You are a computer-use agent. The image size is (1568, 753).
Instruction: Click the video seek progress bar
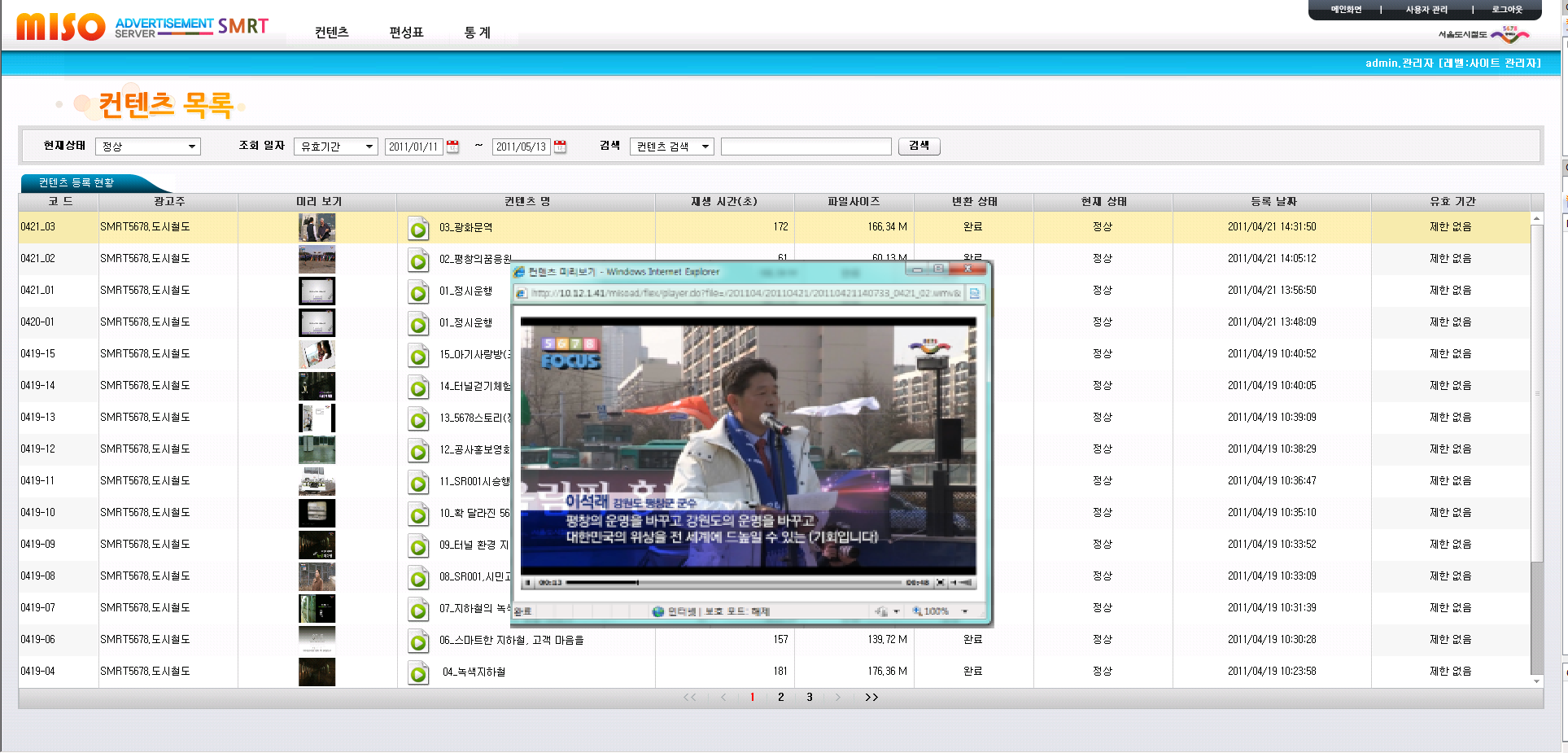click(x=732, y=582)
